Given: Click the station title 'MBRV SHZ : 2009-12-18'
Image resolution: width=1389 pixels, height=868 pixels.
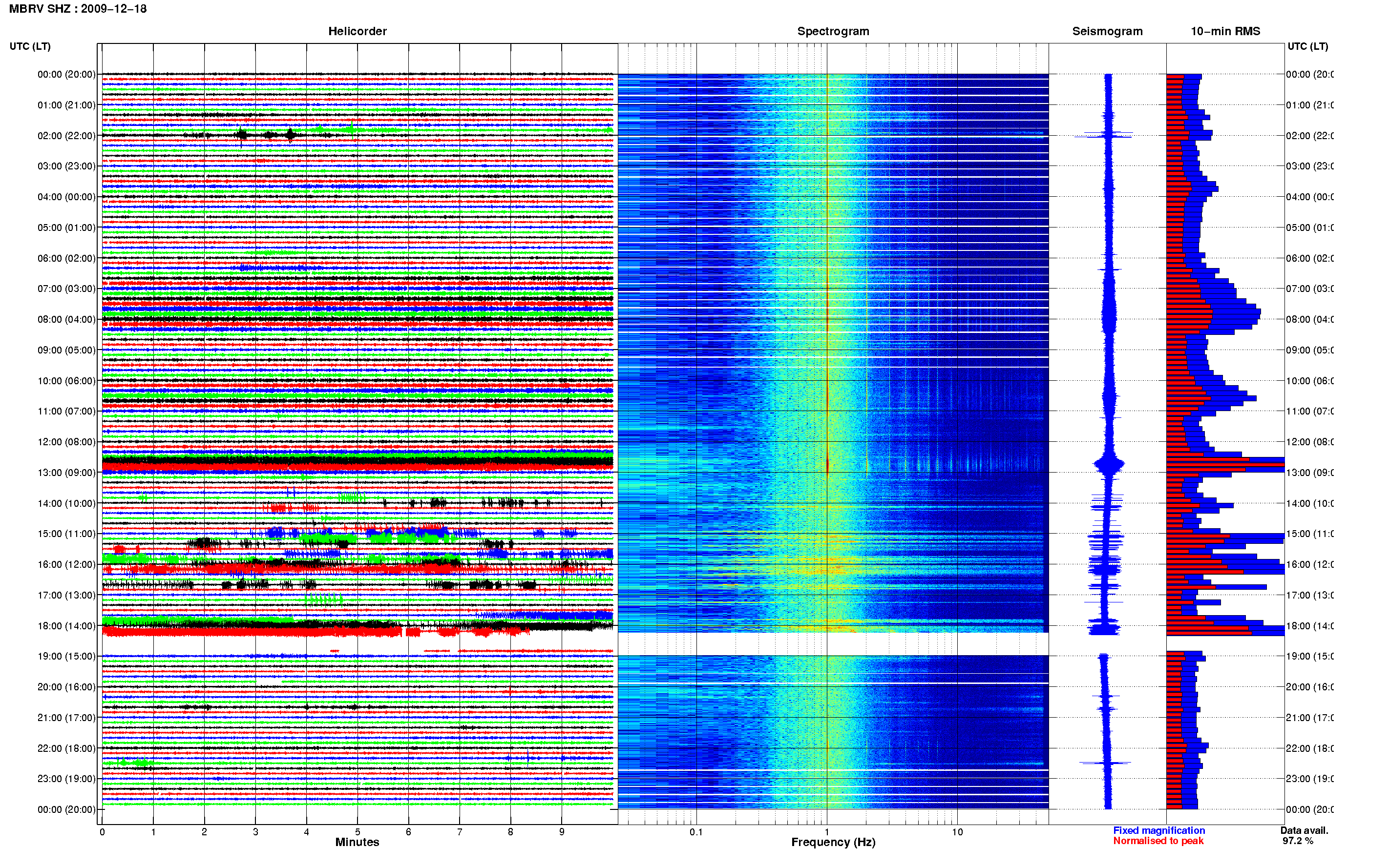Looking at the screenshot, I should 78,9.
